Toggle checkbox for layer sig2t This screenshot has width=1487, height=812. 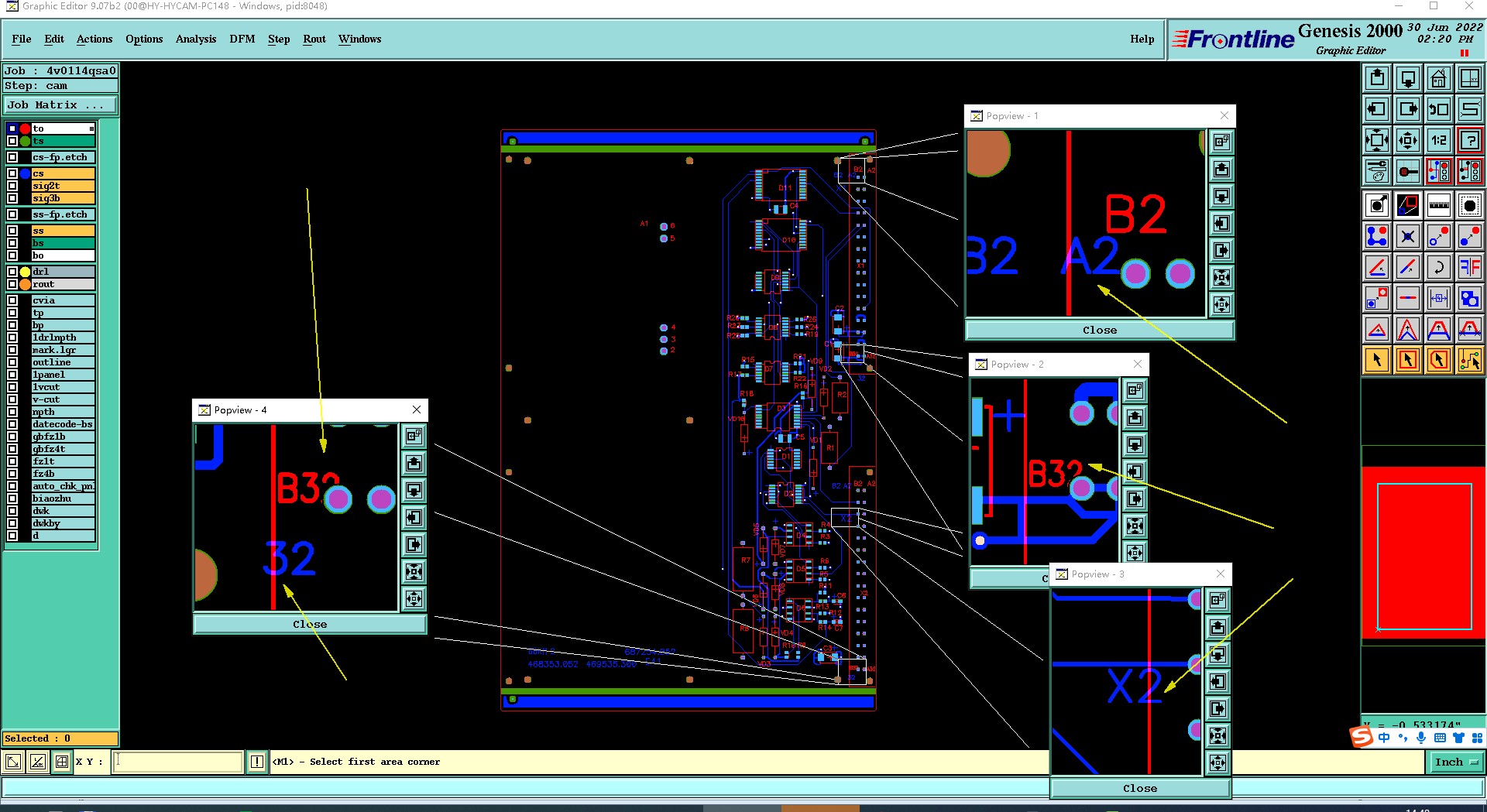(x=12, y=186)
